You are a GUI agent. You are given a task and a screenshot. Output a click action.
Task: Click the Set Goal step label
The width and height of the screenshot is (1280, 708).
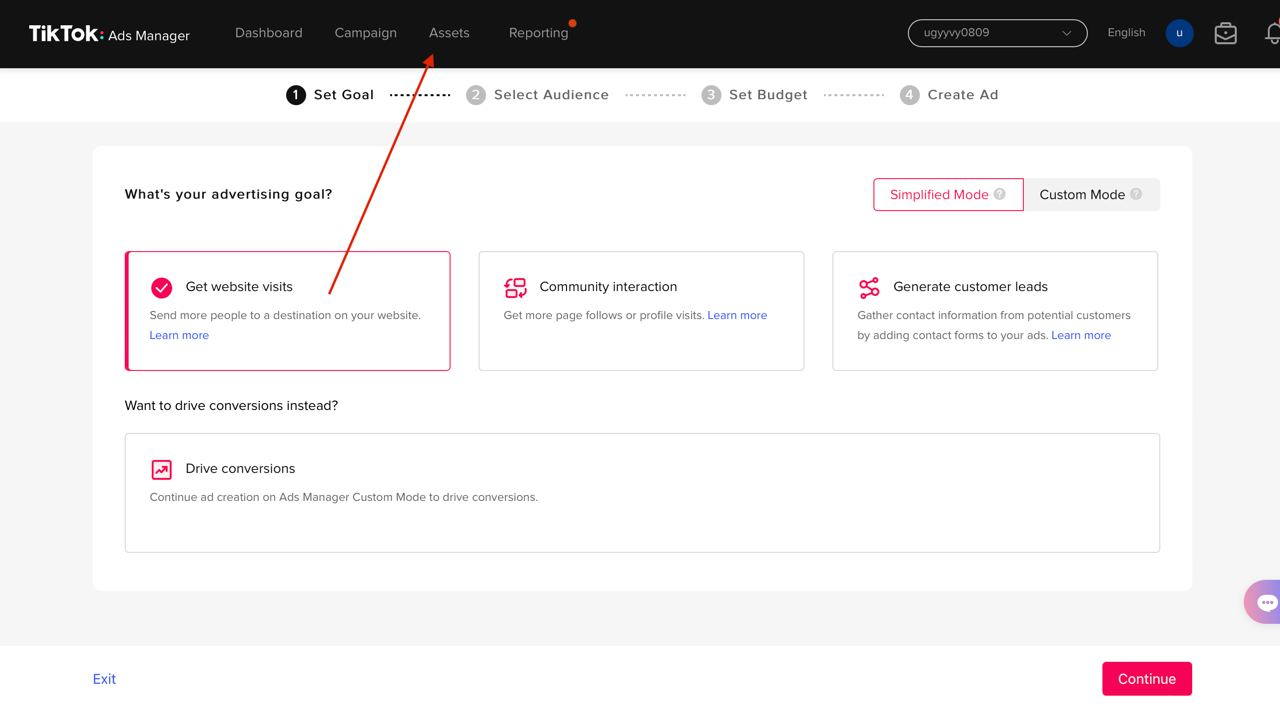click(x=344, y=95)
